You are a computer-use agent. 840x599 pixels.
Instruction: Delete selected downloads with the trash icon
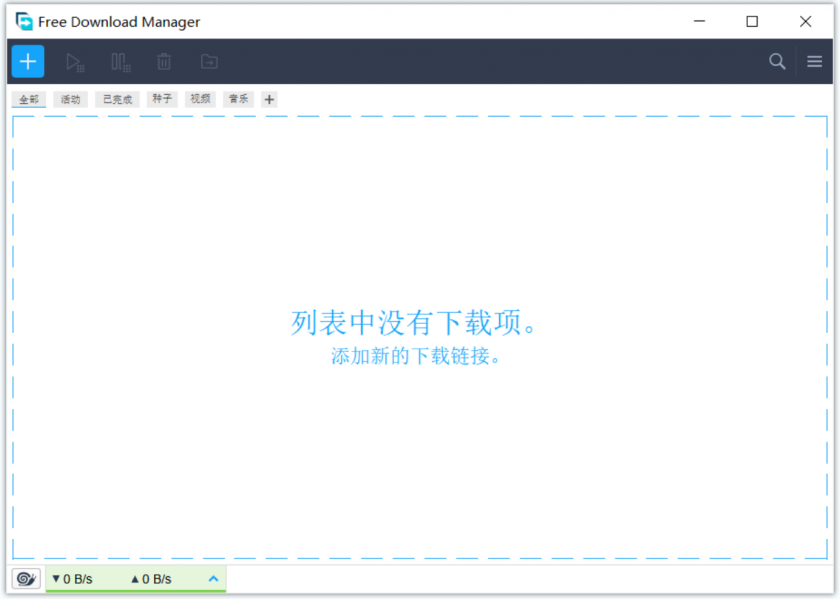[x=164, y=61]
